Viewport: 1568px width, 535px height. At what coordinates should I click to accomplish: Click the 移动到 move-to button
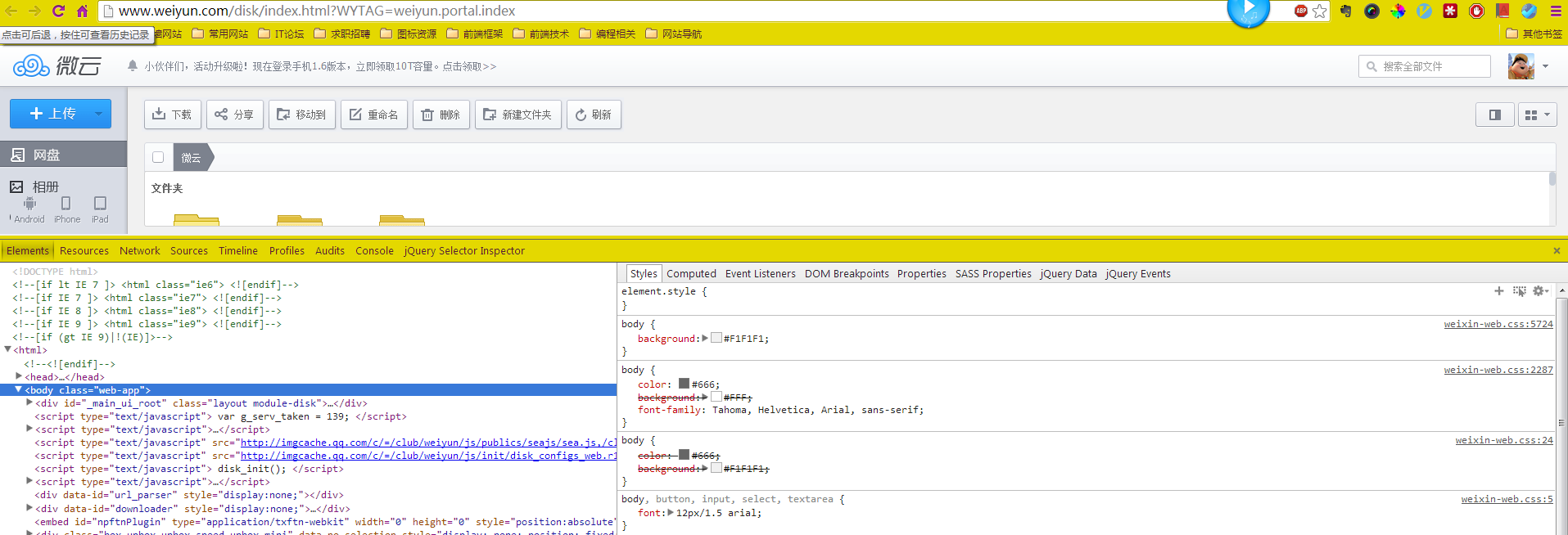(x=302, y=115)
